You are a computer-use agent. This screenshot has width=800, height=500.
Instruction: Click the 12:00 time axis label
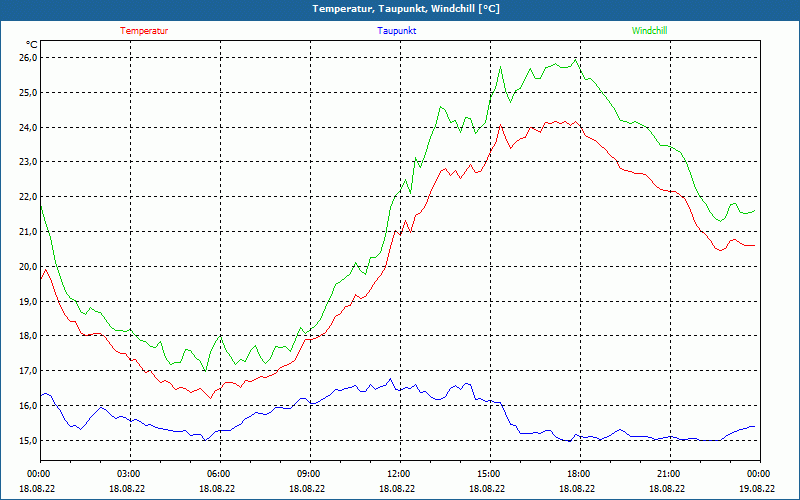point(400,474)
